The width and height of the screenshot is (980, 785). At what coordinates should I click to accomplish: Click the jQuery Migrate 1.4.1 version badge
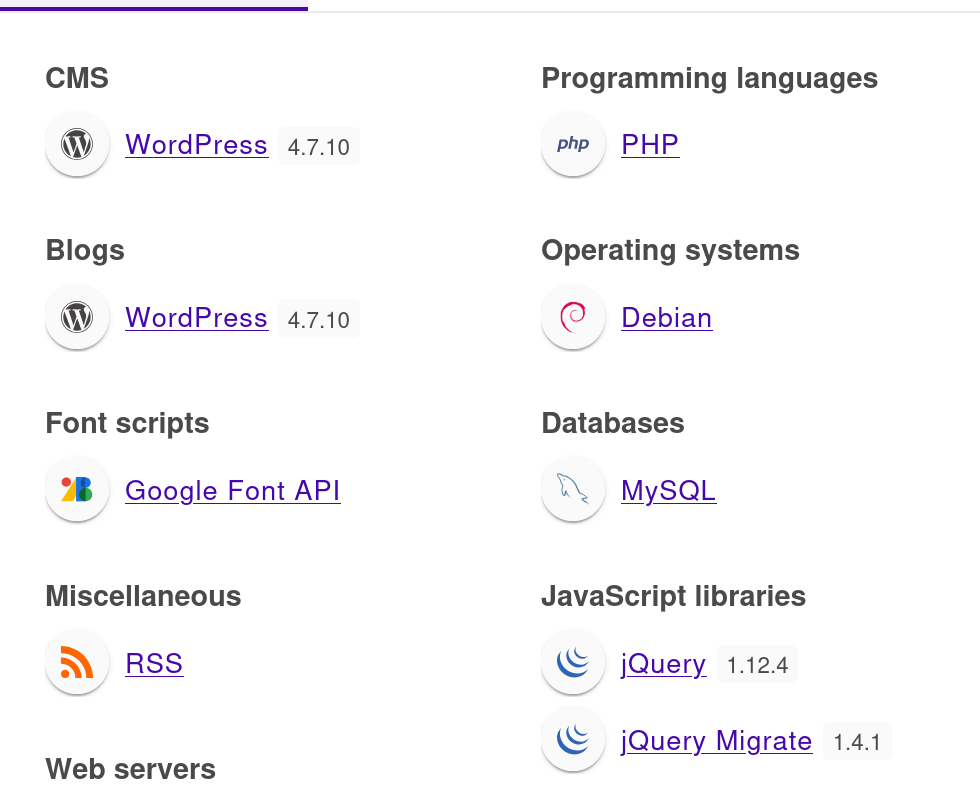[858, 741]
